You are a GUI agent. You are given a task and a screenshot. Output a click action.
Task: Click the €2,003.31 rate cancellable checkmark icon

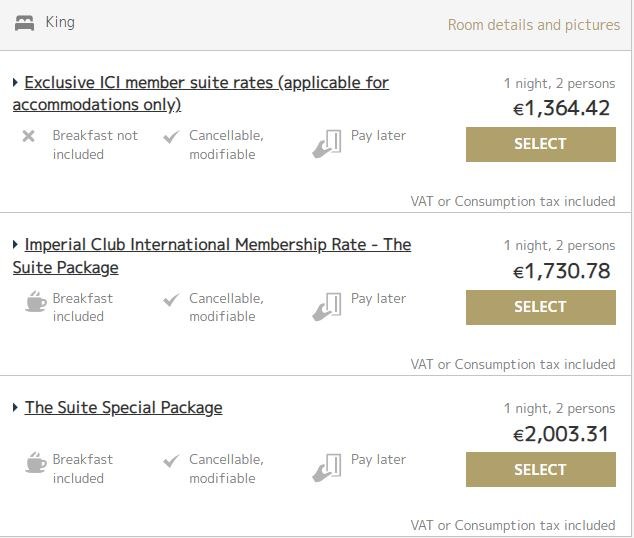pyautogui.click(x=171, y=461)
